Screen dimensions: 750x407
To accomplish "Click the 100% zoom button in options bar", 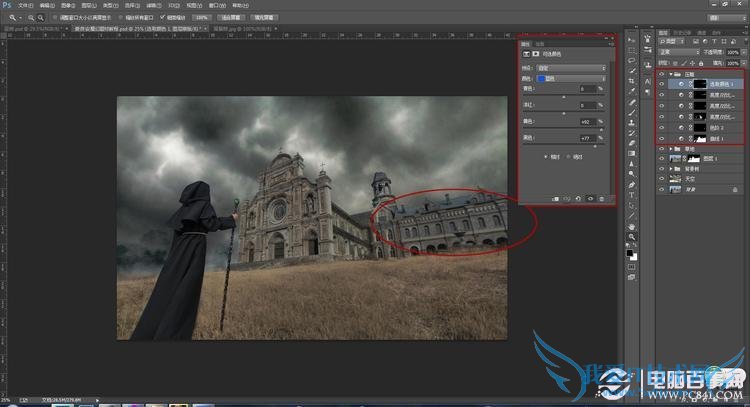I will point(202,18).
